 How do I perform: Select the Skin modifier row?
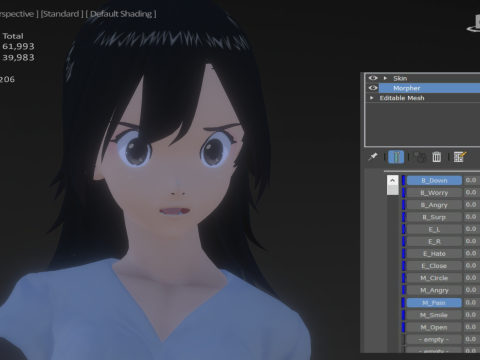tap(423, 78)
